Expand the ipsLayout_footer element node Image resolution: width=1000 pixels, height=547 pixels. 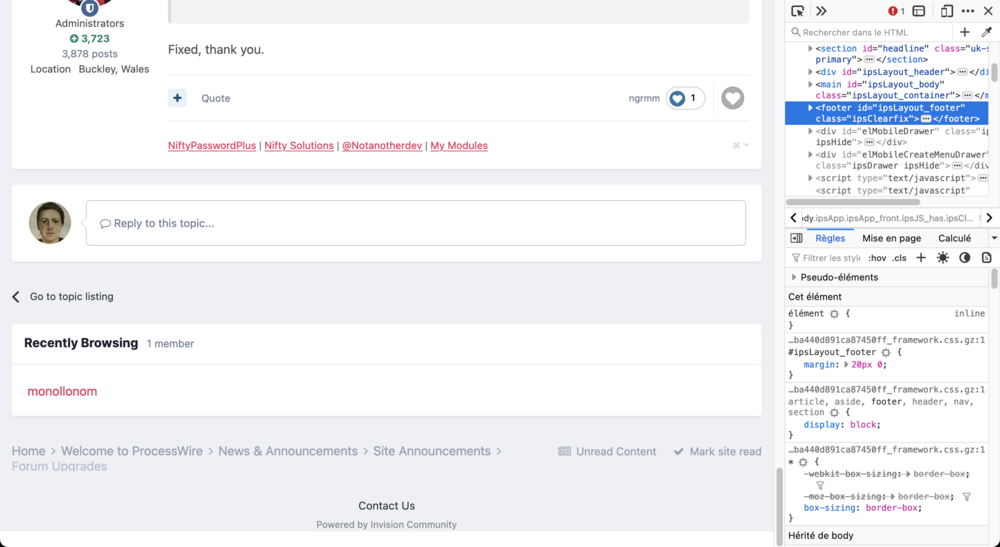(810, 107)
